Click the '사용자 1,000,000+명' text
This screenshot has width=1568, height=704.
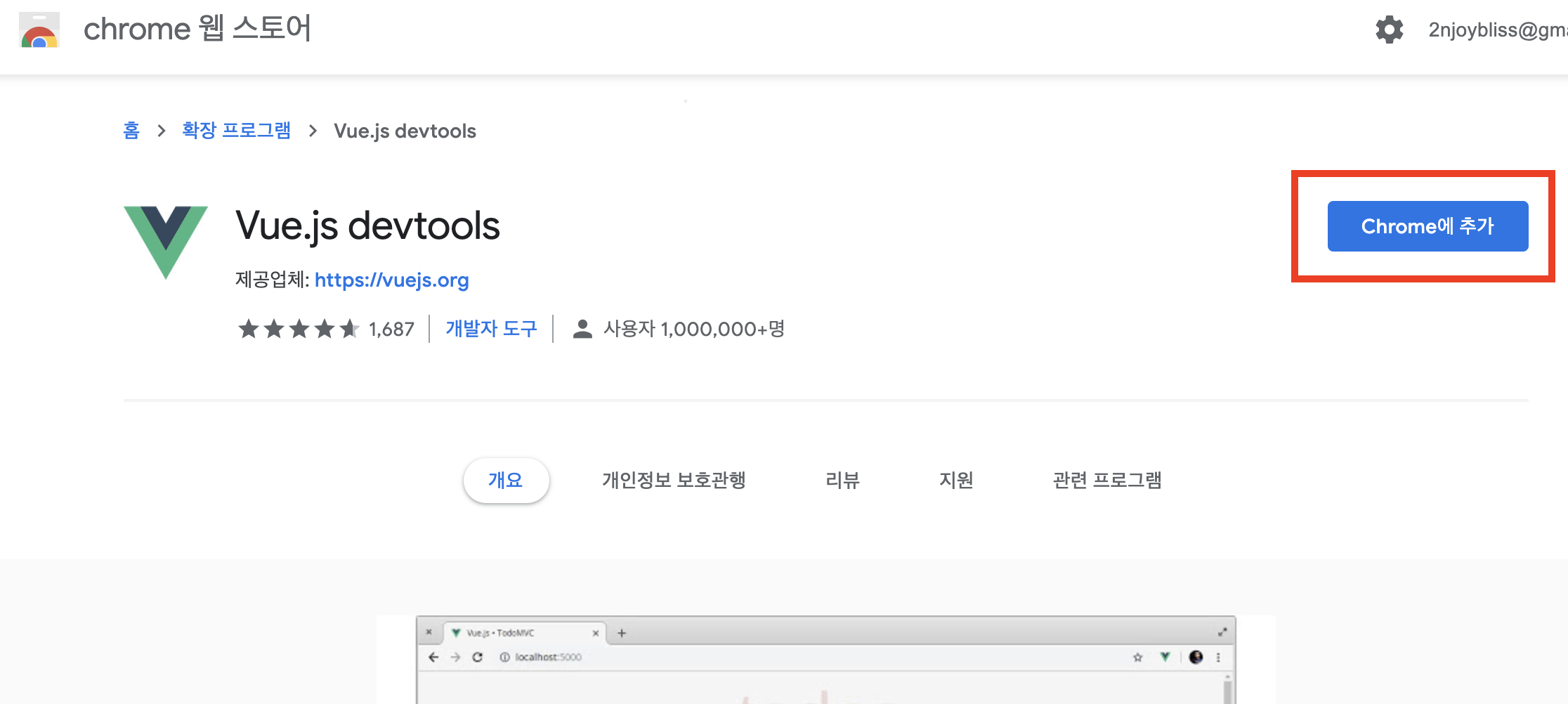coord(694,329)
